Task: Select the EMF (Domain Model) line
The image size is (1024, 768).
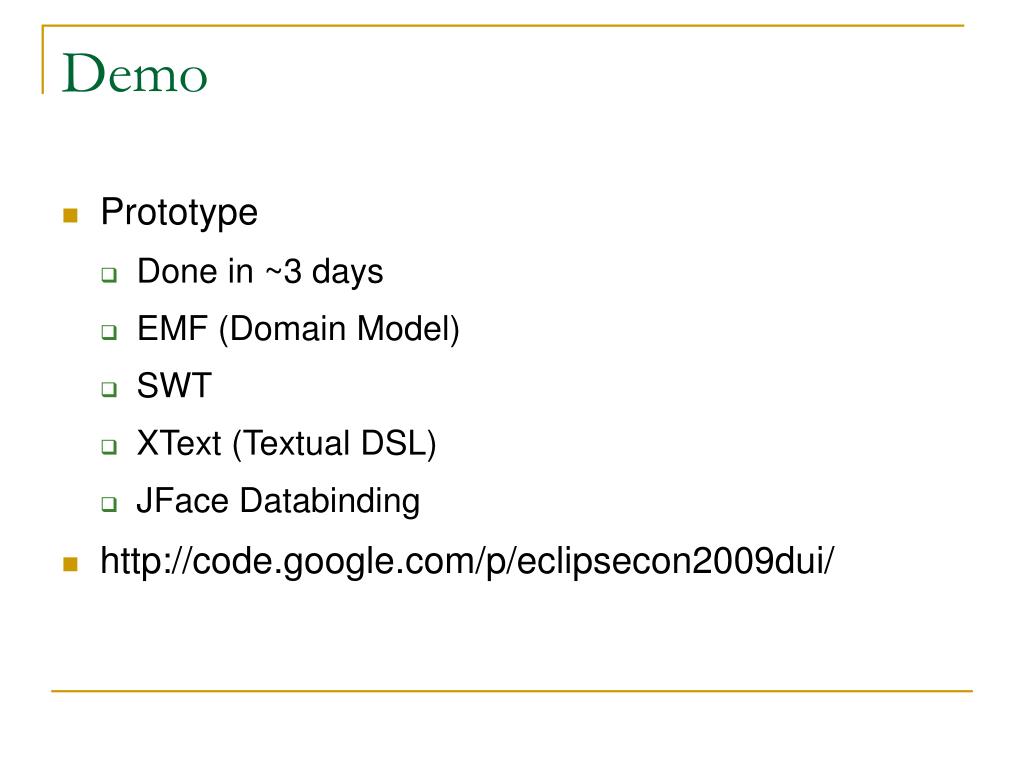Action: pos(298,328)
